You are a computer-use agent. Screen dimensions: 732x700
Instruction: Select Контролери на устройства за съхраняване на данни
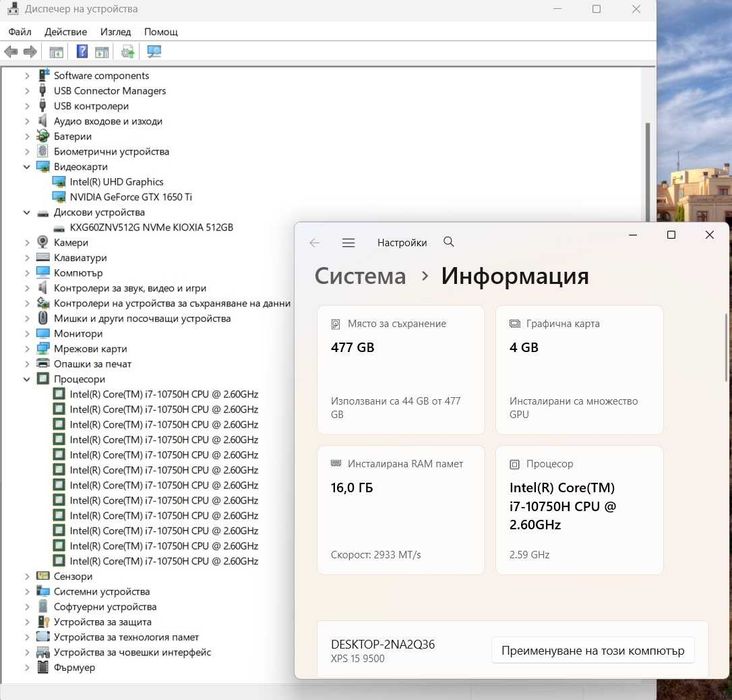coord(172,303)
